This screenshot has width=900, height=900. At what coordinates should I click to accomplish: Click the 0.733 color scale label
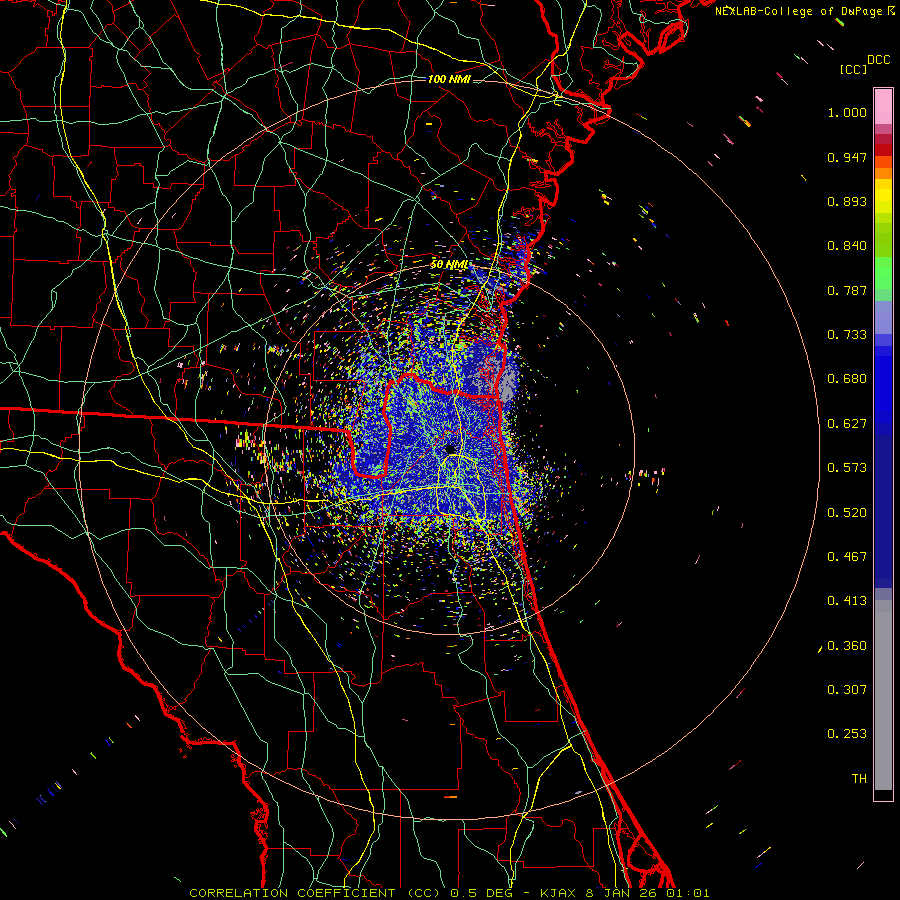coord(847,335)
